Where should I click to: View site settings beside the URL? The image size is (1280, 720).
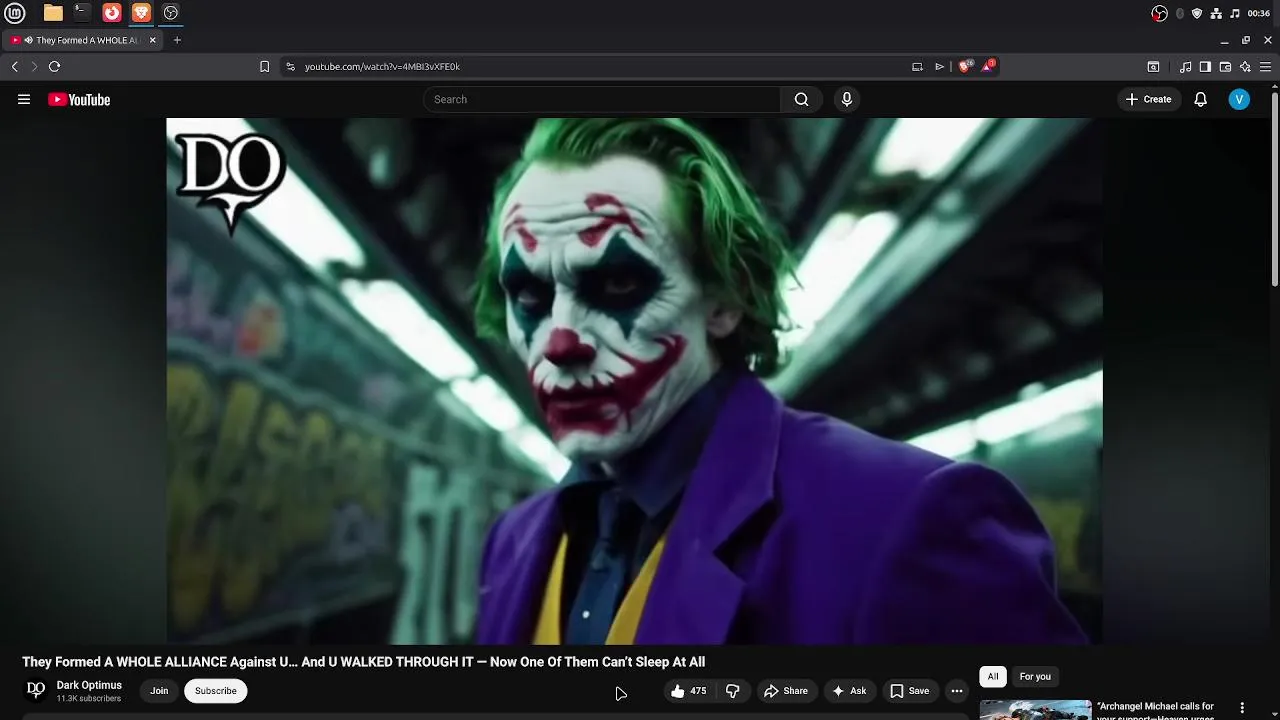click(x=291, y=66)
